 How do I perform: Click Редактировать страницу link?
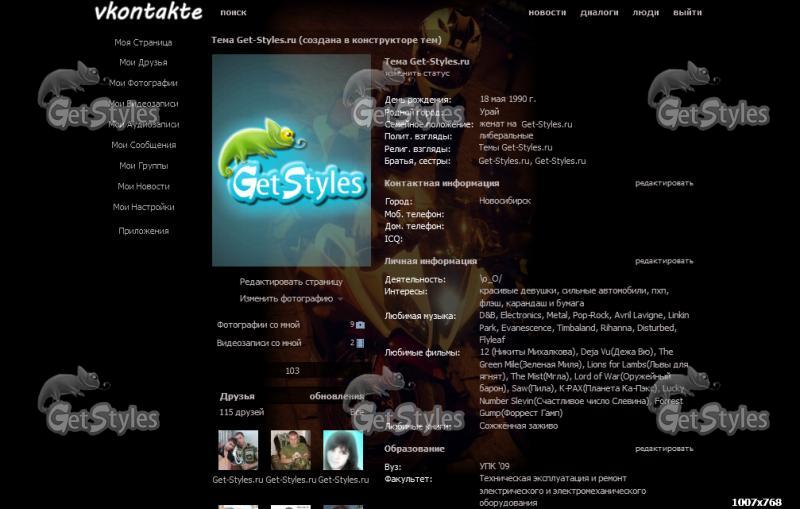291,282
